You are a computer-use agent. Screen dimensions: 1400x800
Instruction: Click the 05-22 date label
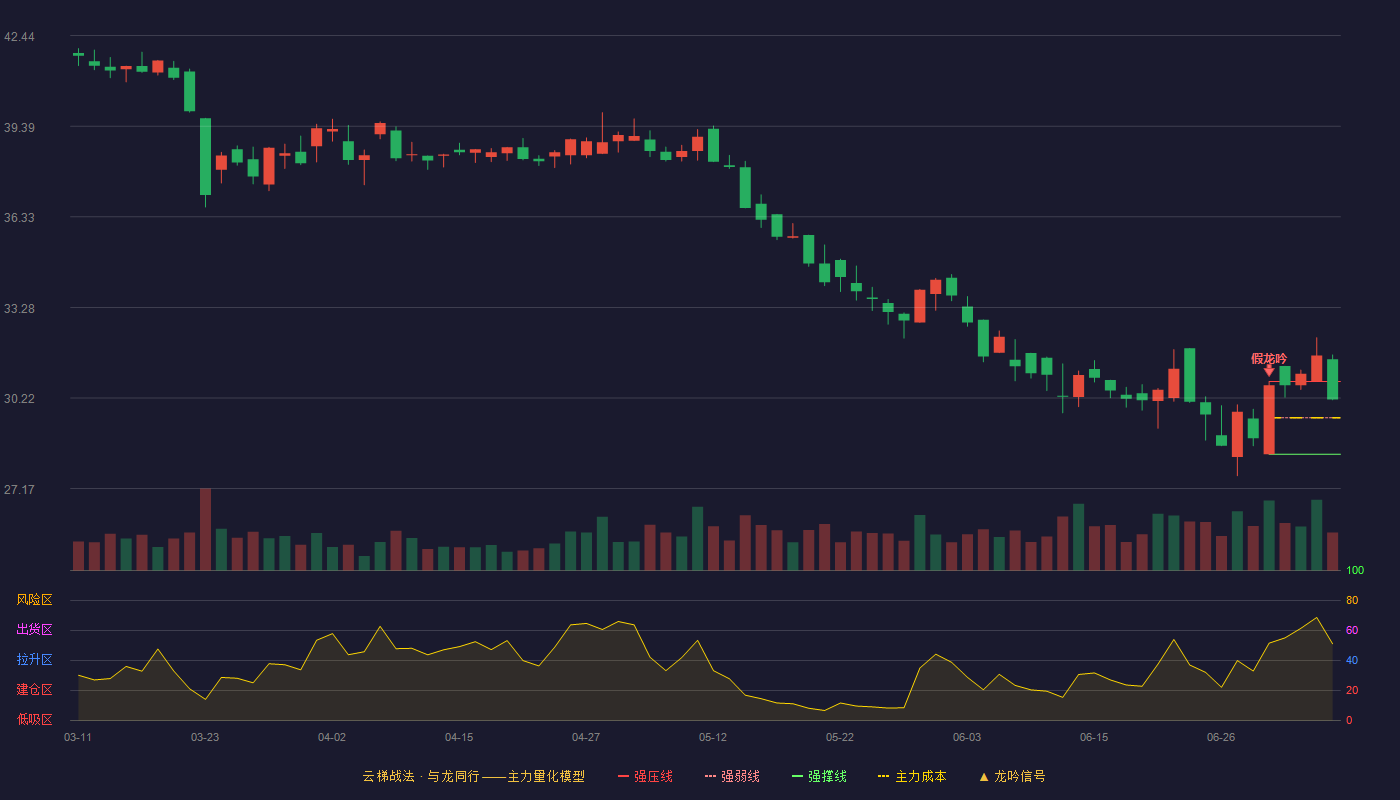(840, 737)
